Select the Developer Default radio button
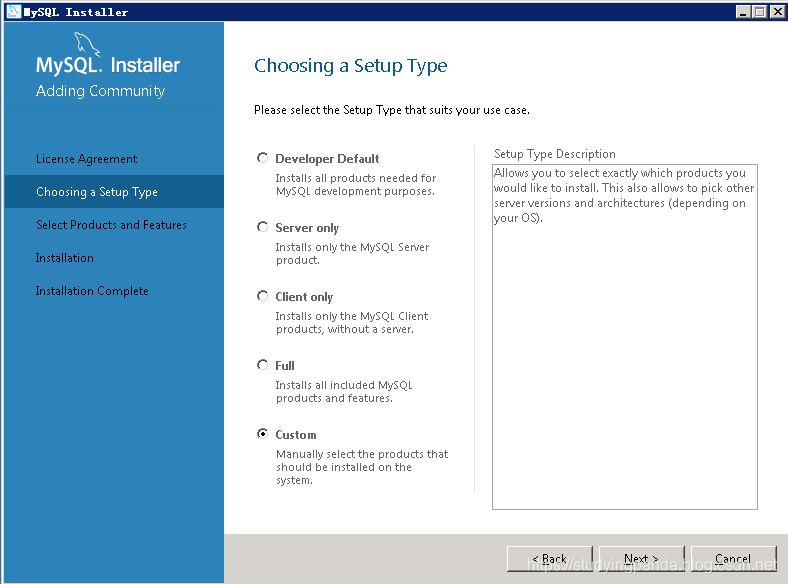Image resolution: width=788 pixels, height=584 pixels. click(262, 158)
